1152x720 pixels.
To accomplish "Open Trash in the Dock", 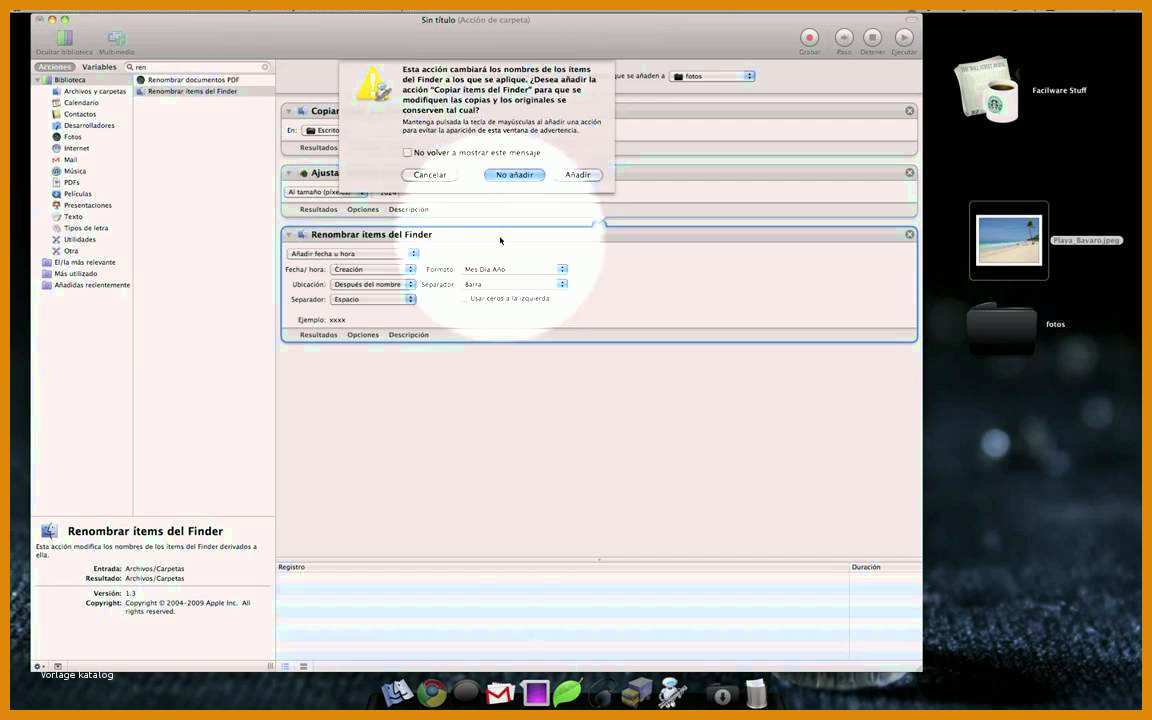I will tap(756, 693).
